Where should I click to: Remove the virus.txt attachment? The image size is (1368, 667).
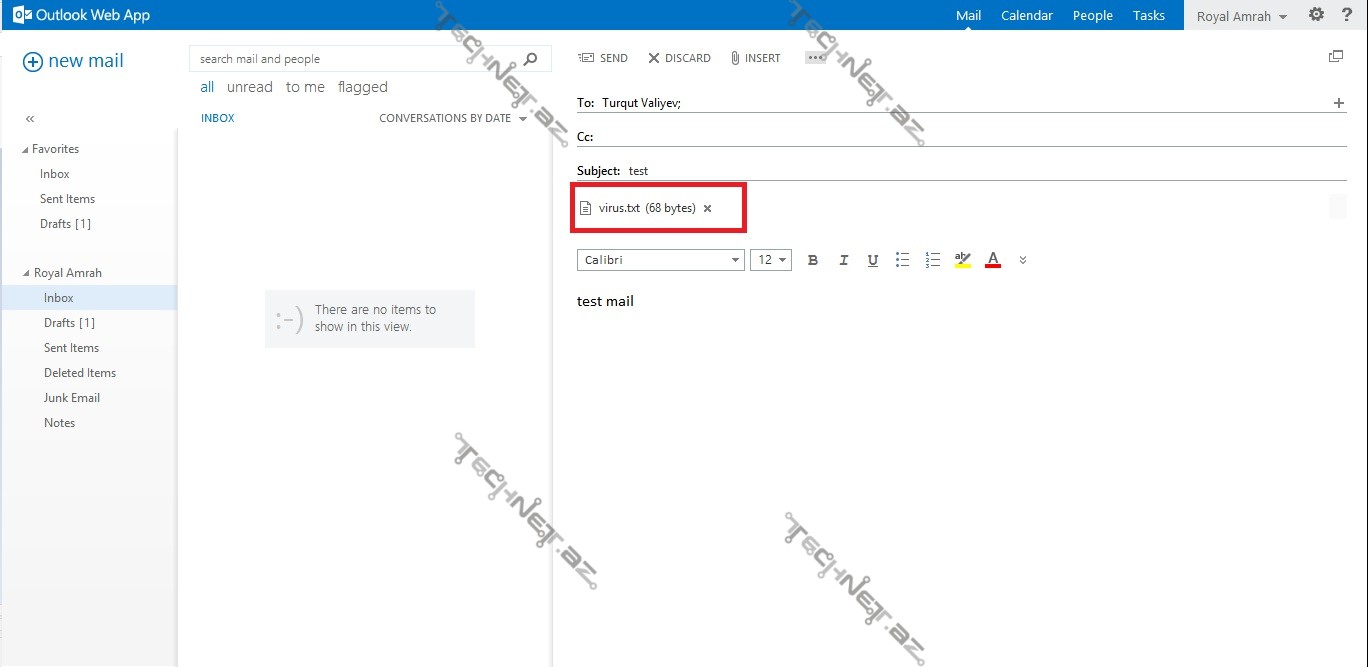[x=707, y=209]
